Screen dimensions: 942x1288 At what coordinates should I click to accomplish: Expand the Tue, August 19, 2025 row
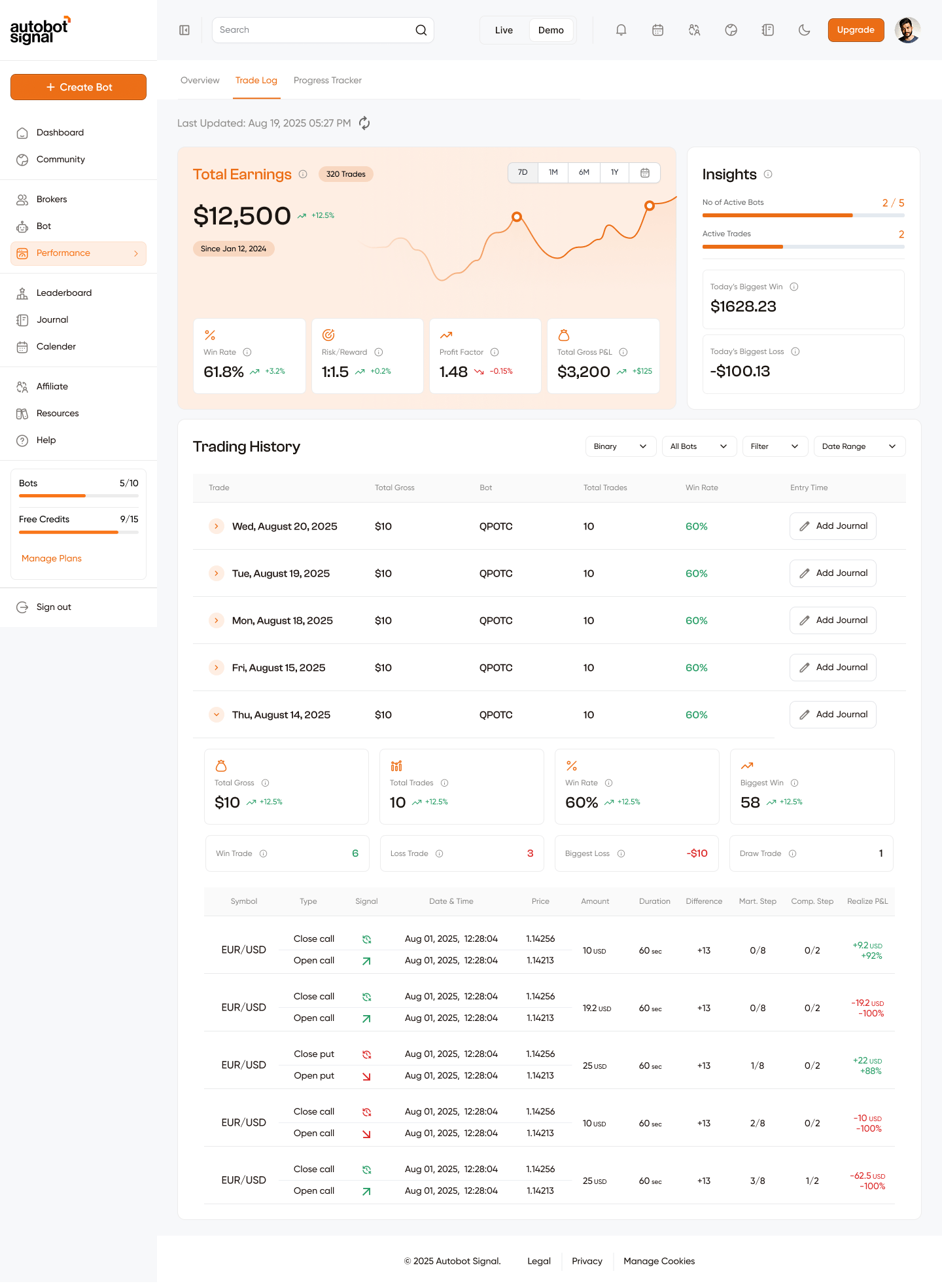(x=217, y=573)
